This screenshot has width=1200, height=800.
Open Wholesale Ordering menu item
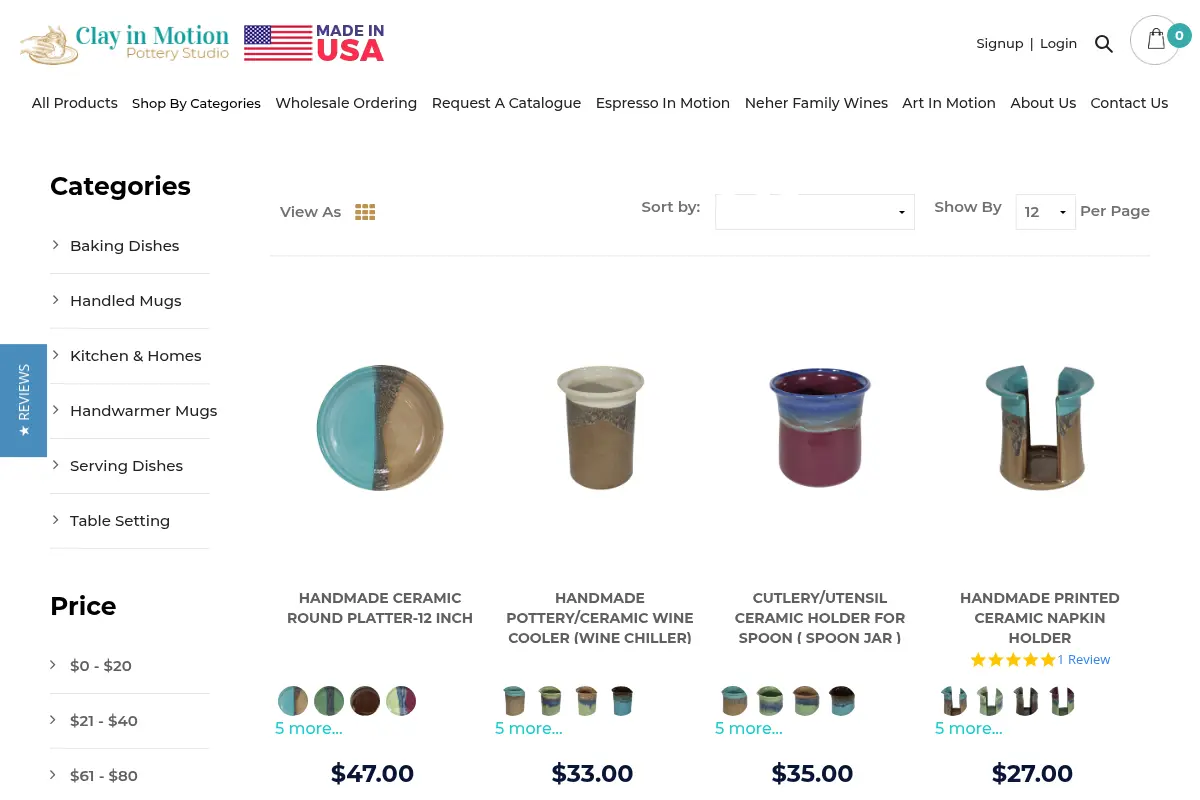[346, 103]
